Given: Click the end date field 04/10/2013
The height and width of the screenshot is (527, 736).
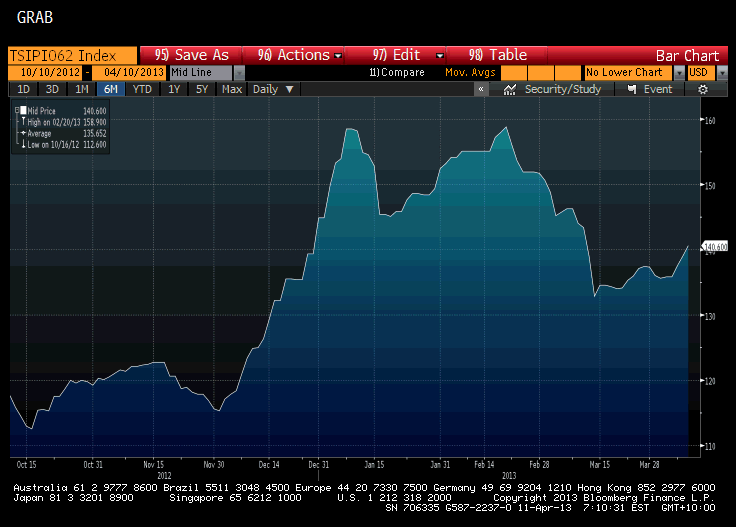Looking at the screenshot, I should [130, 73].
